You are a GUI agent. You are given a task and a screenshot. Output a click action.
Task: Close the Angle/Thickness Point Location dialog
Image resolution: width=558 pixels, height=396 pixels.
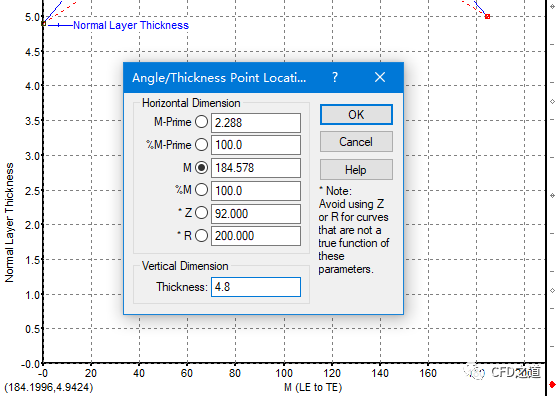380,77
